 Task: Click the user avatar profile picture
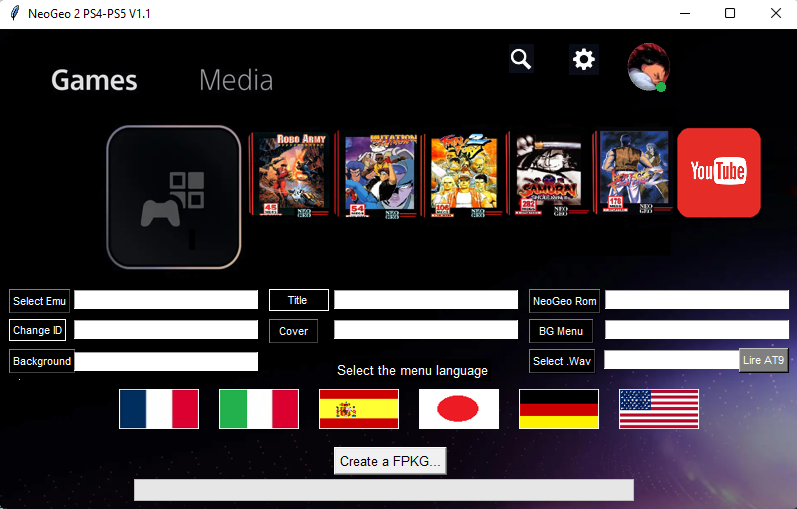click(648, 67)
